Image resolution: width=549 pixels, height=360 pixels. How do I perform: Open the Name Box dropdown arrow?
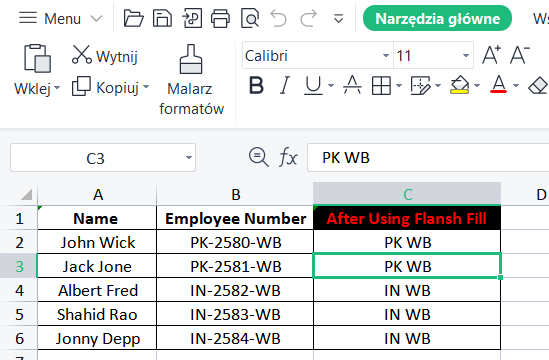coord(189,158)
